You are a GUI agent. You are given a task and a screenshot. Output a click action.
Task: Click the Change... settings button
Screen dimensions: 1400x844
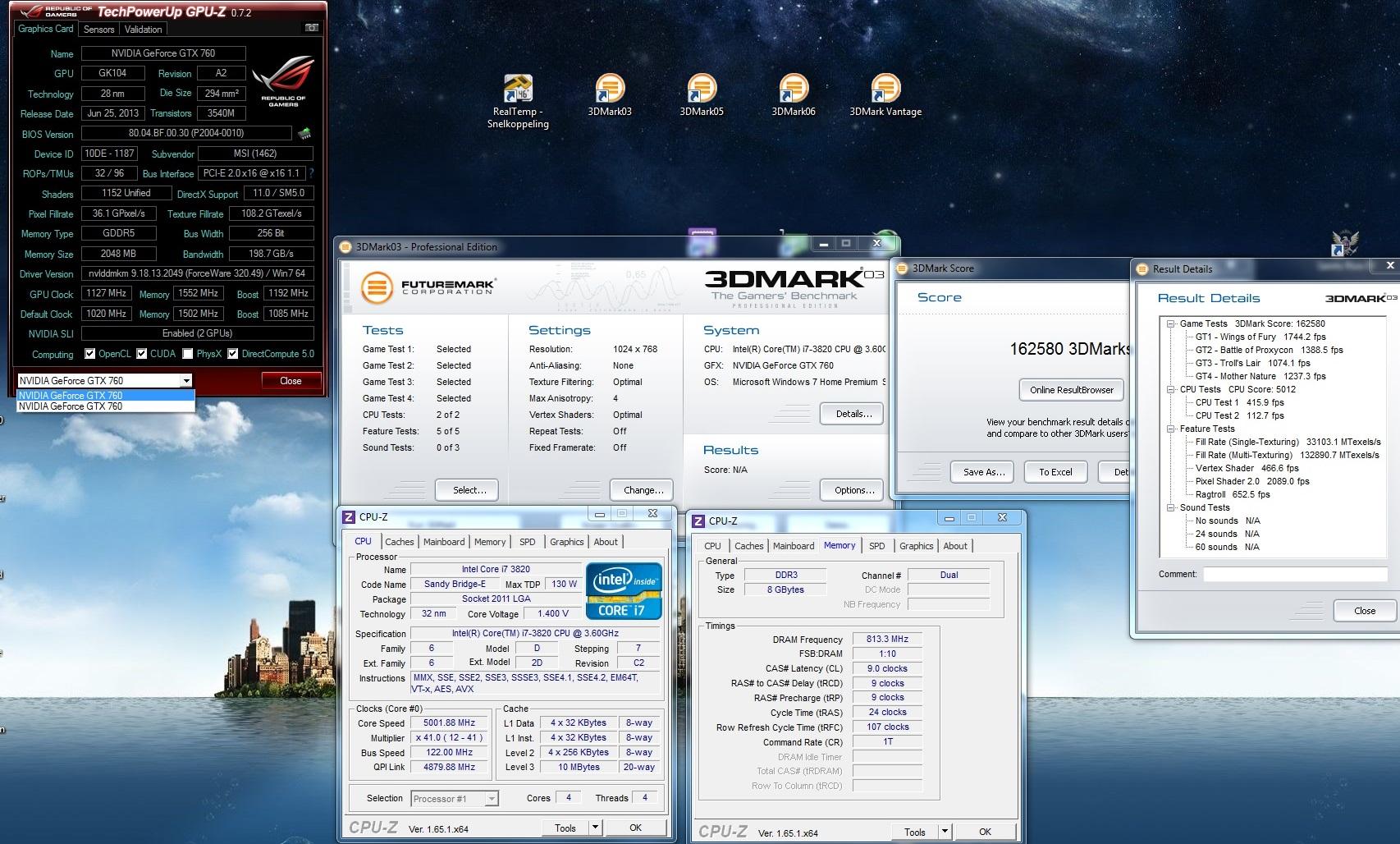[x=643, y=490]
